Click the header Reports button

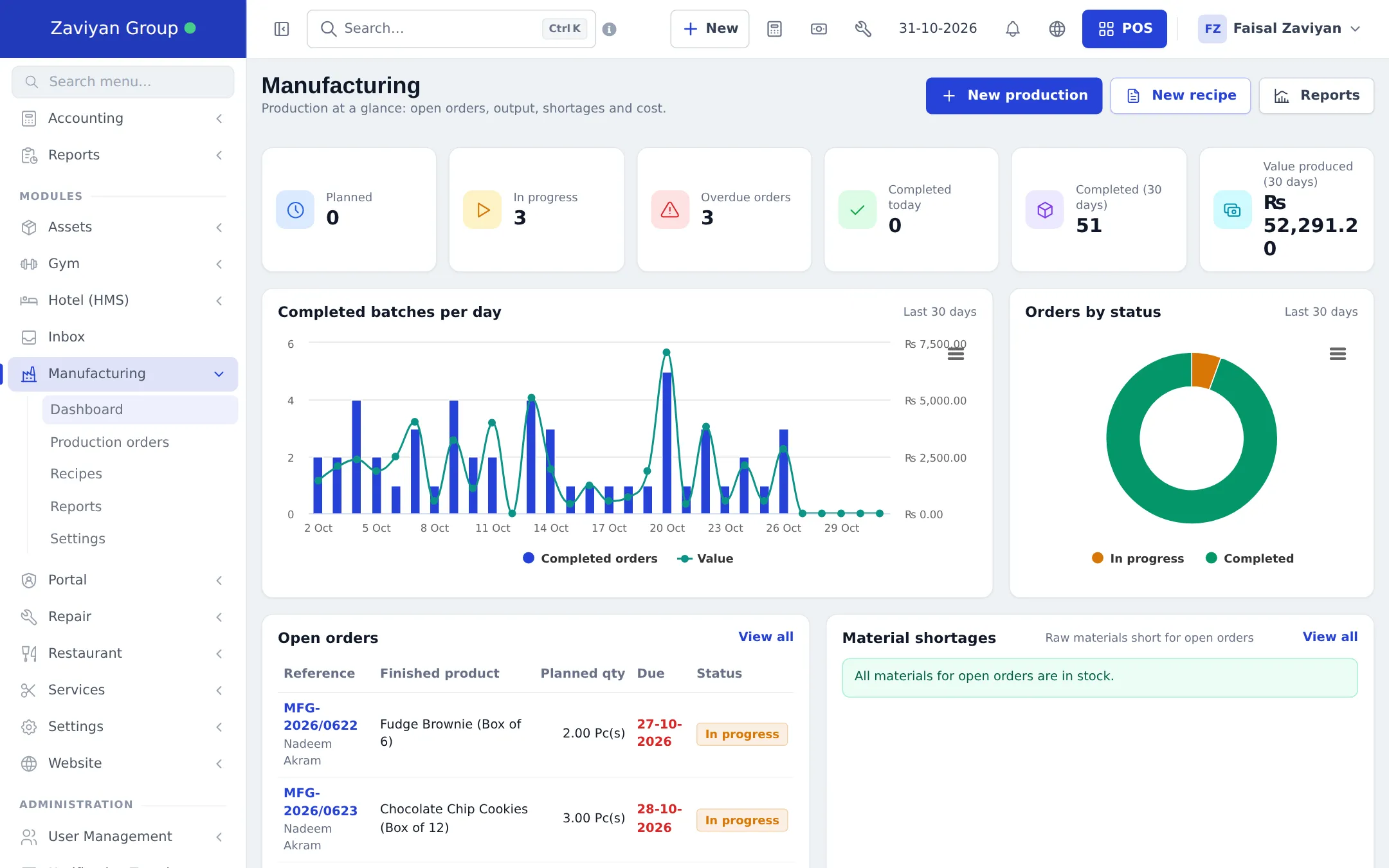pyautogui.click(x=1316, y=96)
